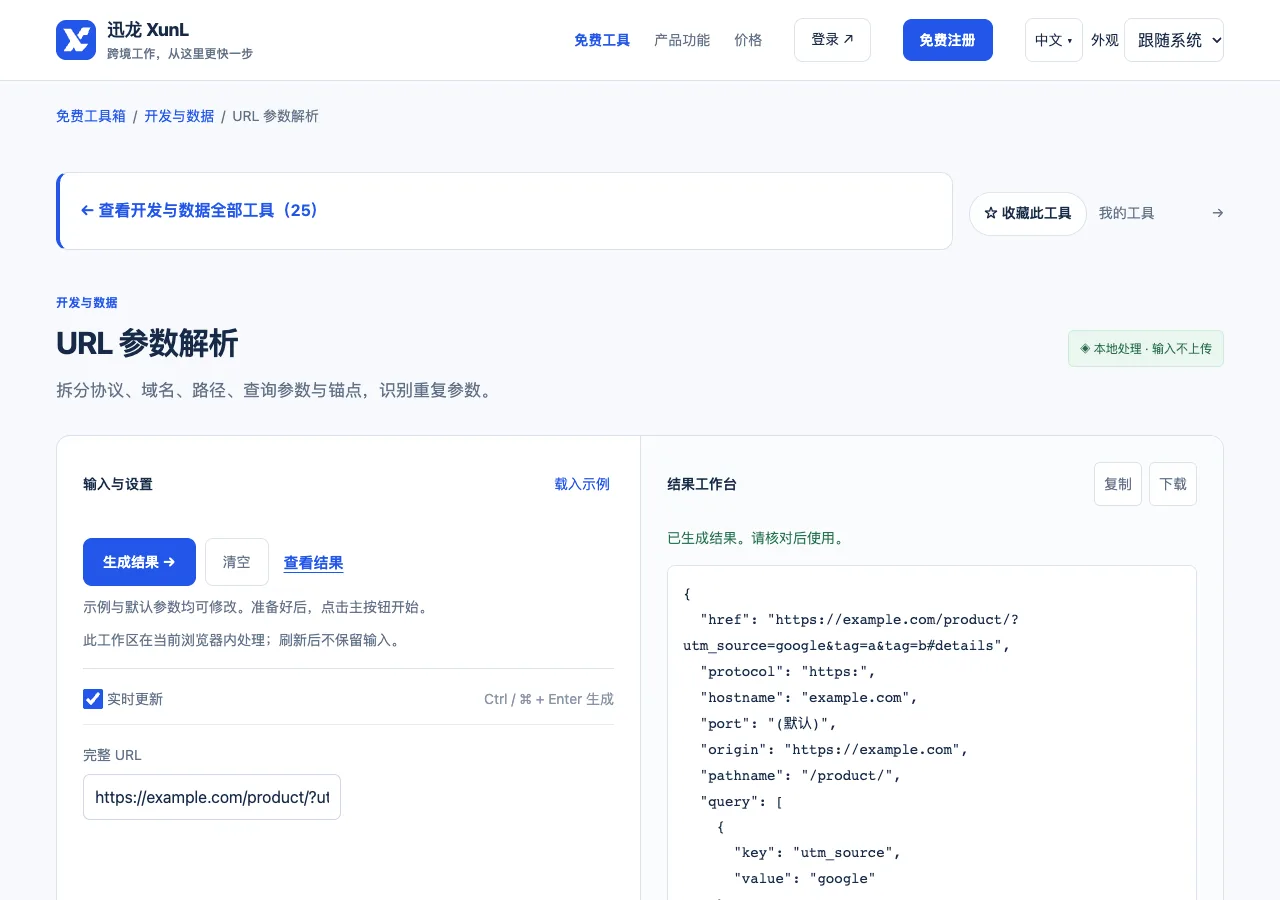The width and height of the screenshot is (1280, 900).
Task: Click the "origin": "https://example.com" line
Action: (834, 749)
